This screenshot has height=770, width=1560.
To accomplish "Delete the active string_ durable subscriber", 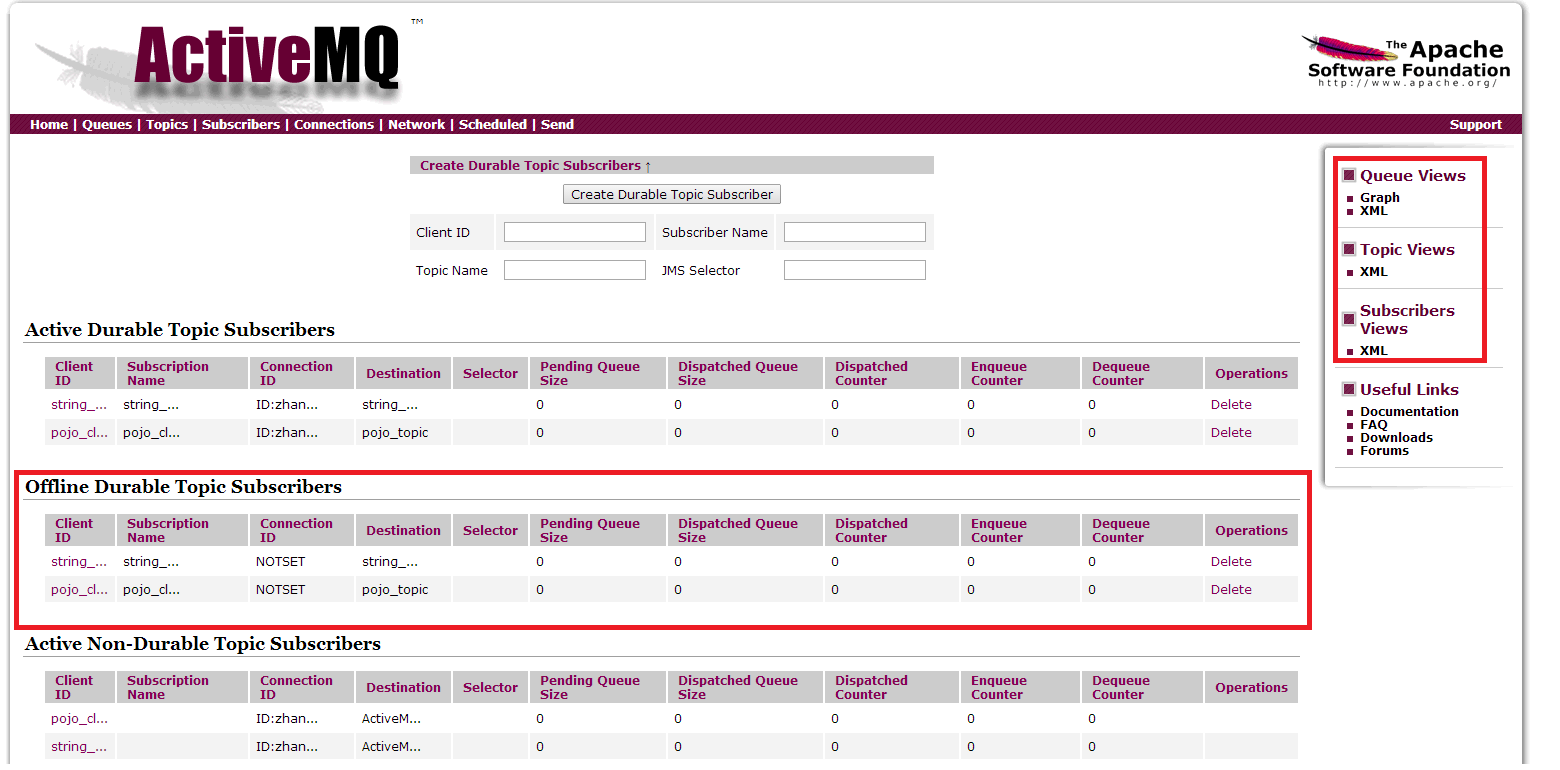I will [x=1231, y=405].
